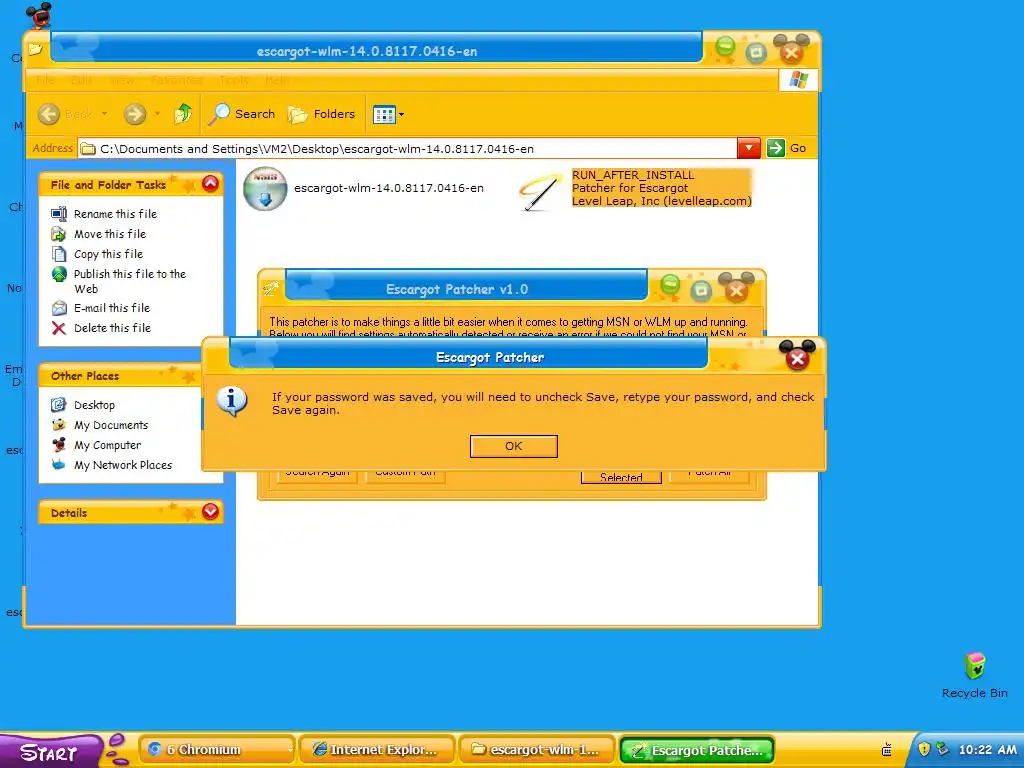The image size is (1024, 768).
Task: Select the escargot-wlm installer file icon
Action: [265, 189]
